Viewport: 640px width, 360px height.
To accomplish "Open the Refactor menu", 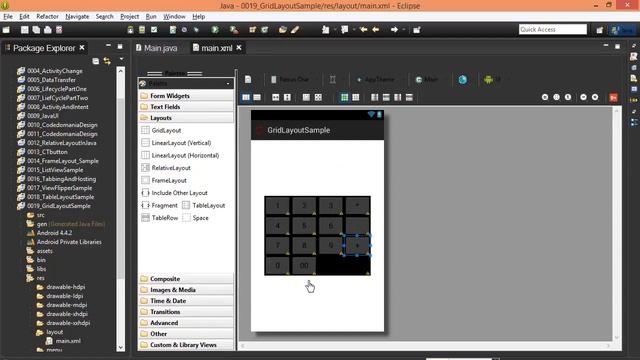I will click(x=47, y=16).
